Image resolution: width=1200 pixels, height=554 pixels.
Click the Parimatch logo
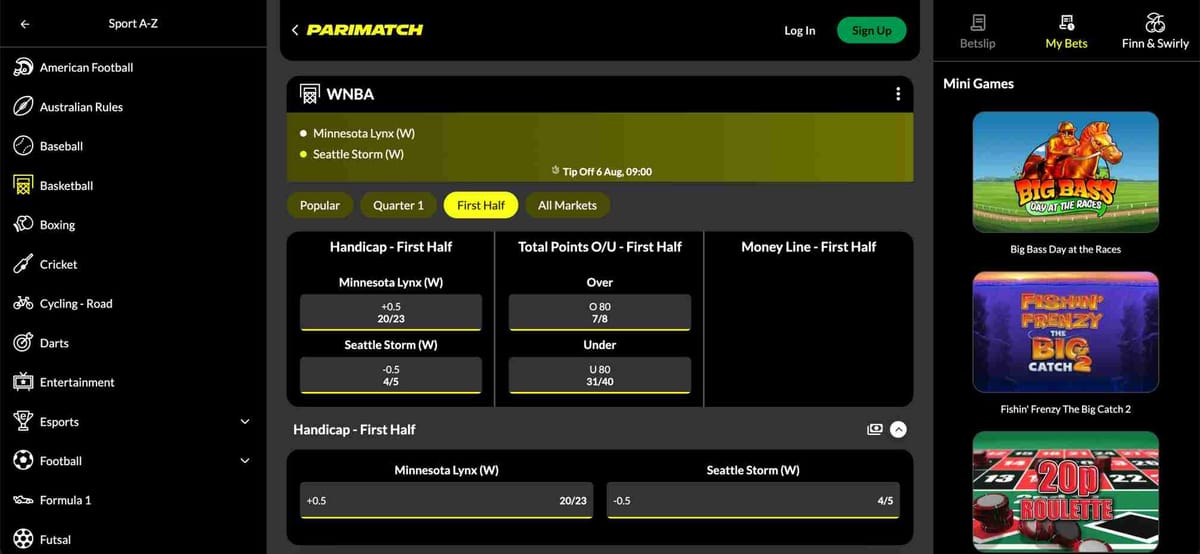(365, 30)
